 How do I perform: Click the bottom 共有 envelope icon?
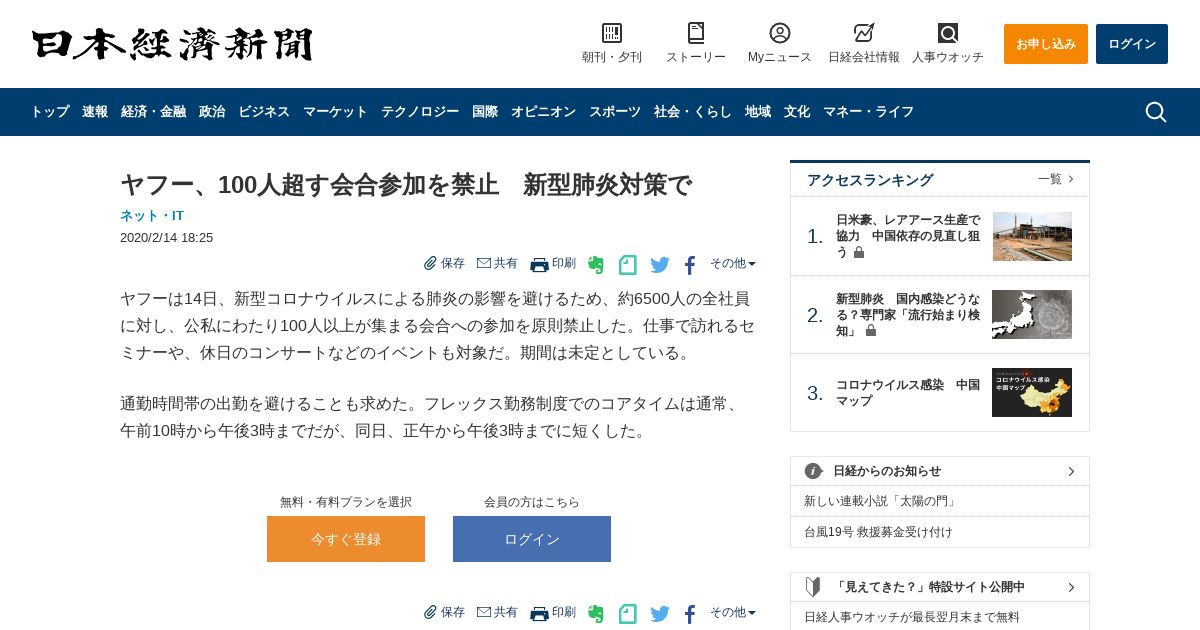tap(484, 612)
